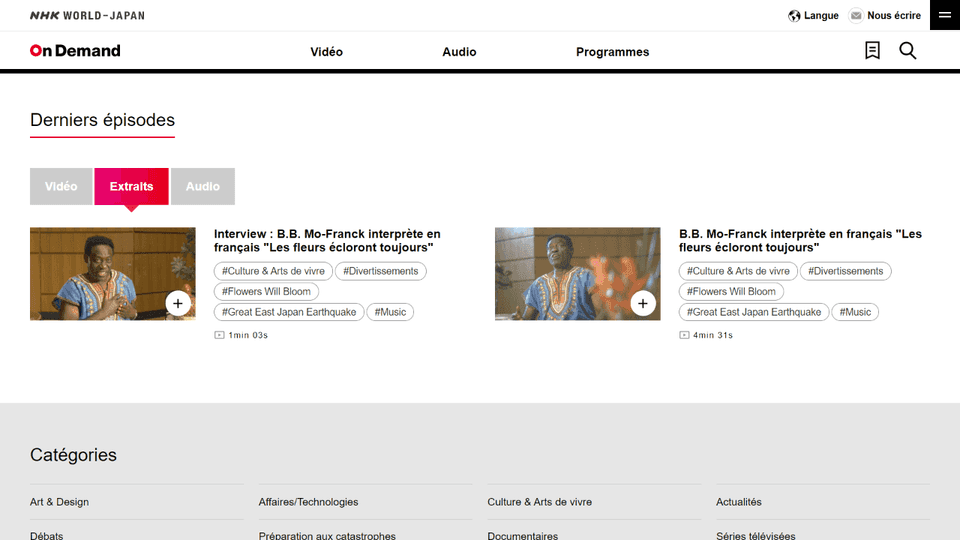Open Programmes in the navigation bar

point(612,52)
